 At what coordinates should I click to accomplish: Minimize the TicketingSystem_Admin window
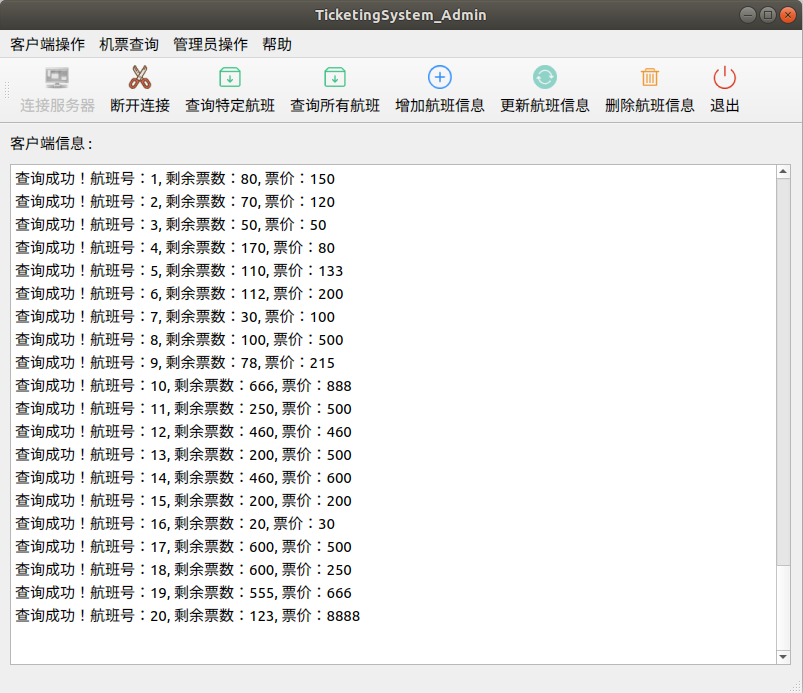click(748, 15)
